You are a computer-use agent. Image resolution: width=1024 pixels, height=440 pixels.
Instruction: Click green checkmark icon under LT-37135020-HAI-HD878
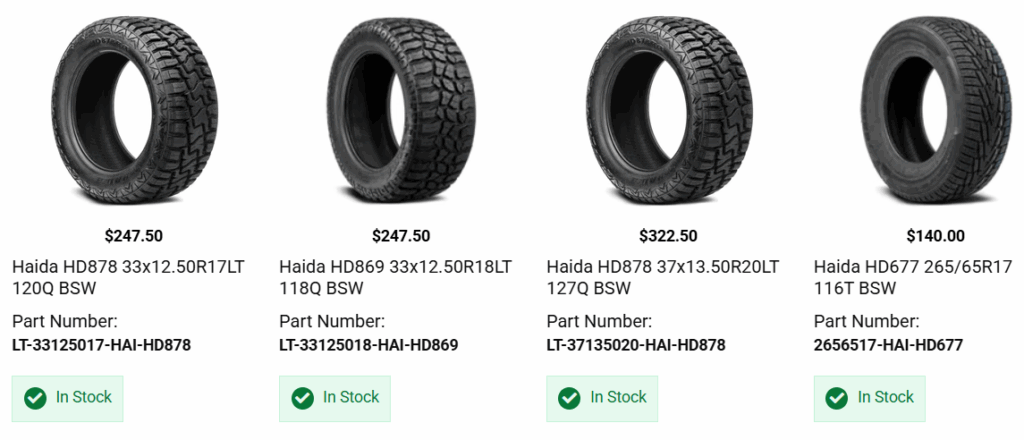570,398
